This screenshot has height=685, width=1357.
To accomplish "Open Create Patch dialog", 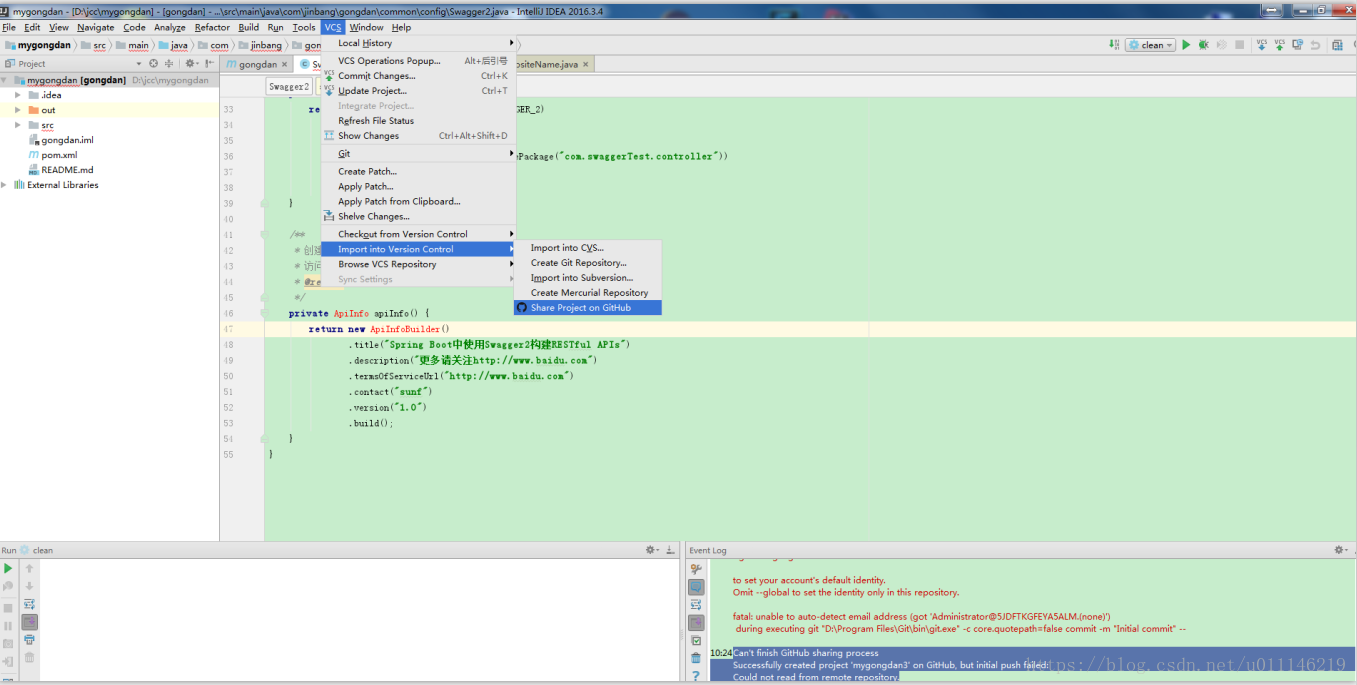I will (418, 172).
